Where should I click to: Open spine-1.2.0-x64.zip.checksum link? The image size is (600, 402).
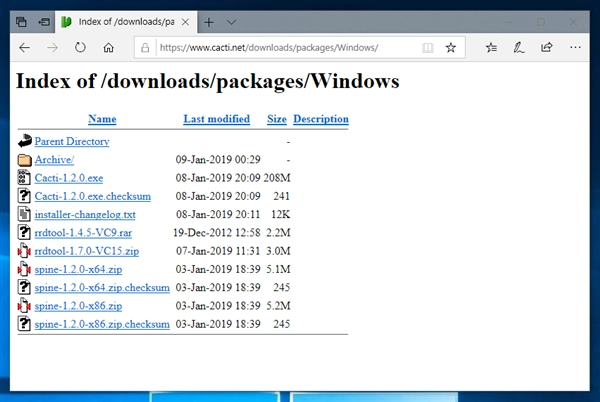pyautogui.click(x=102, y=288)
